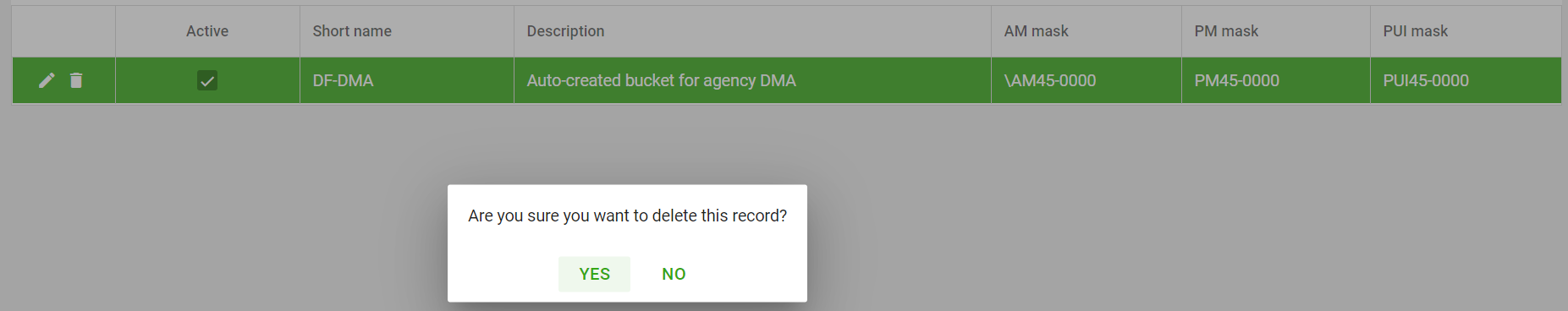The image size is (1568, 311).
Task: Click the \AM45-0000 mask cell
Action: [1087, 80]
